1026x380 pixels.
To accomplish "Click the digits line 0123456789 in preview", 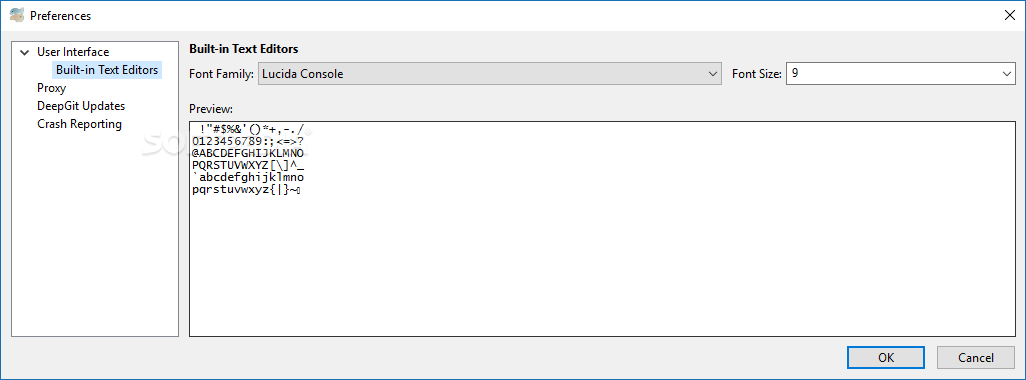I will tap(249, 141).
